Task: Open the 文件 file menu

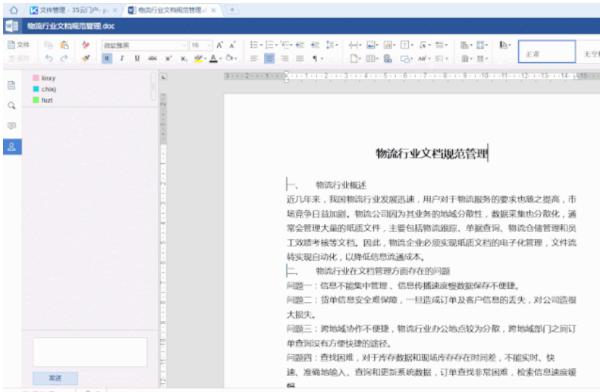Action: [x=18, y=45]
